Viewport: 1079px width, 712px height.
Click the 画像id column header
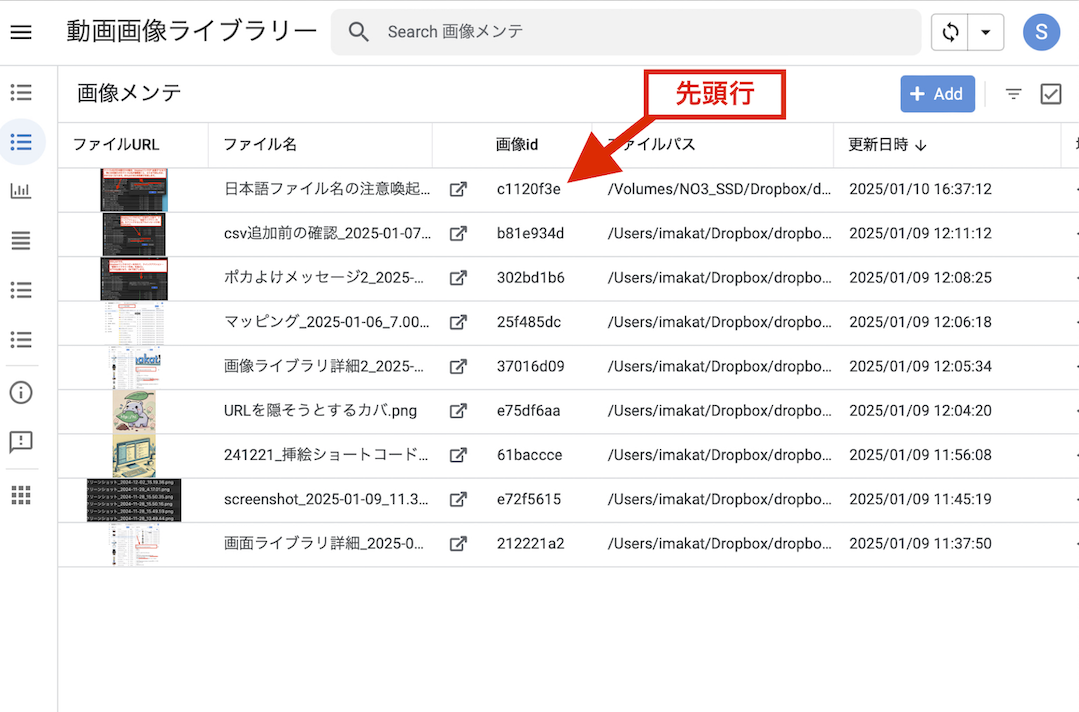(517, 145)
